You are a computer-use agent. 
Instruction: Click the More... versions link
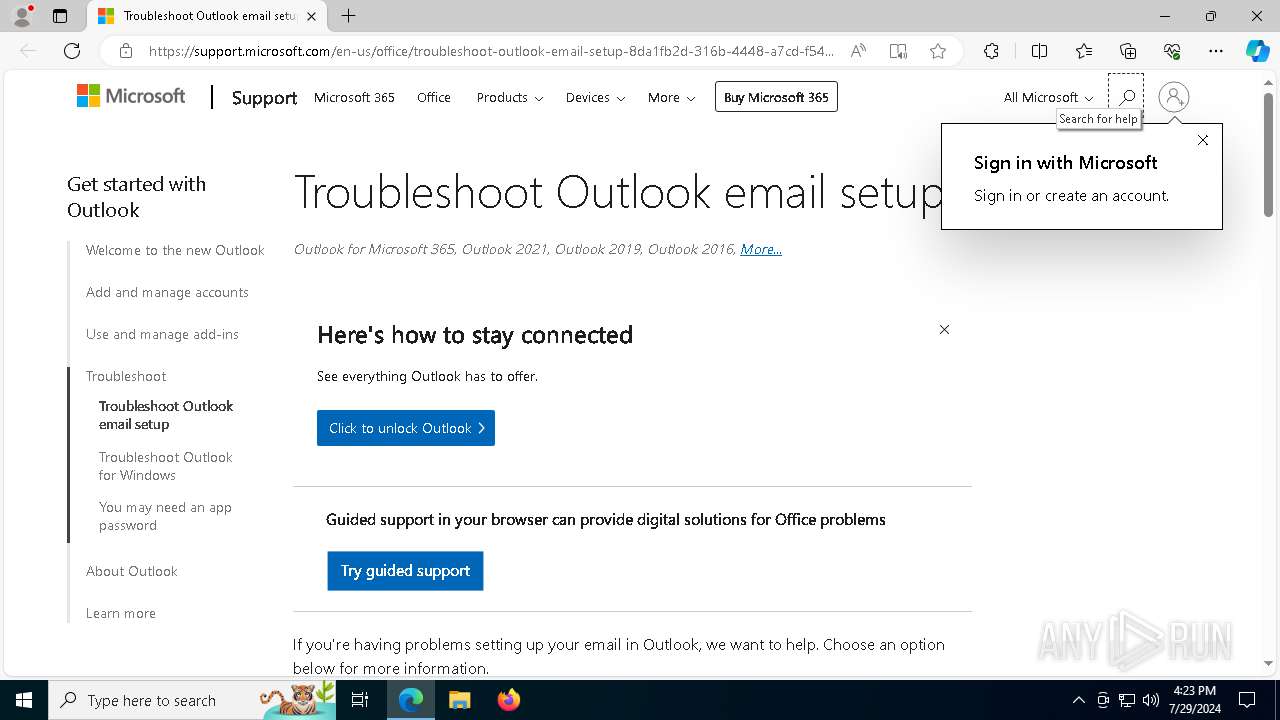click(761, 249)
